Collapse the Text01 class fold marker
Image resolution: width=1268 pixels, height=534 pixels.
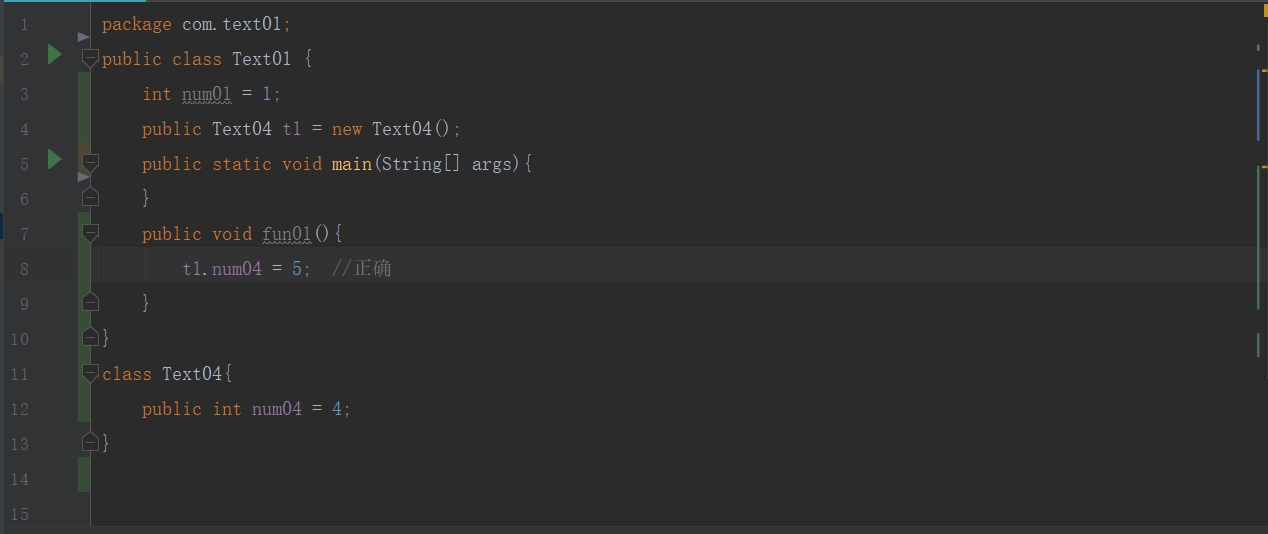click(x=90, y=58)
